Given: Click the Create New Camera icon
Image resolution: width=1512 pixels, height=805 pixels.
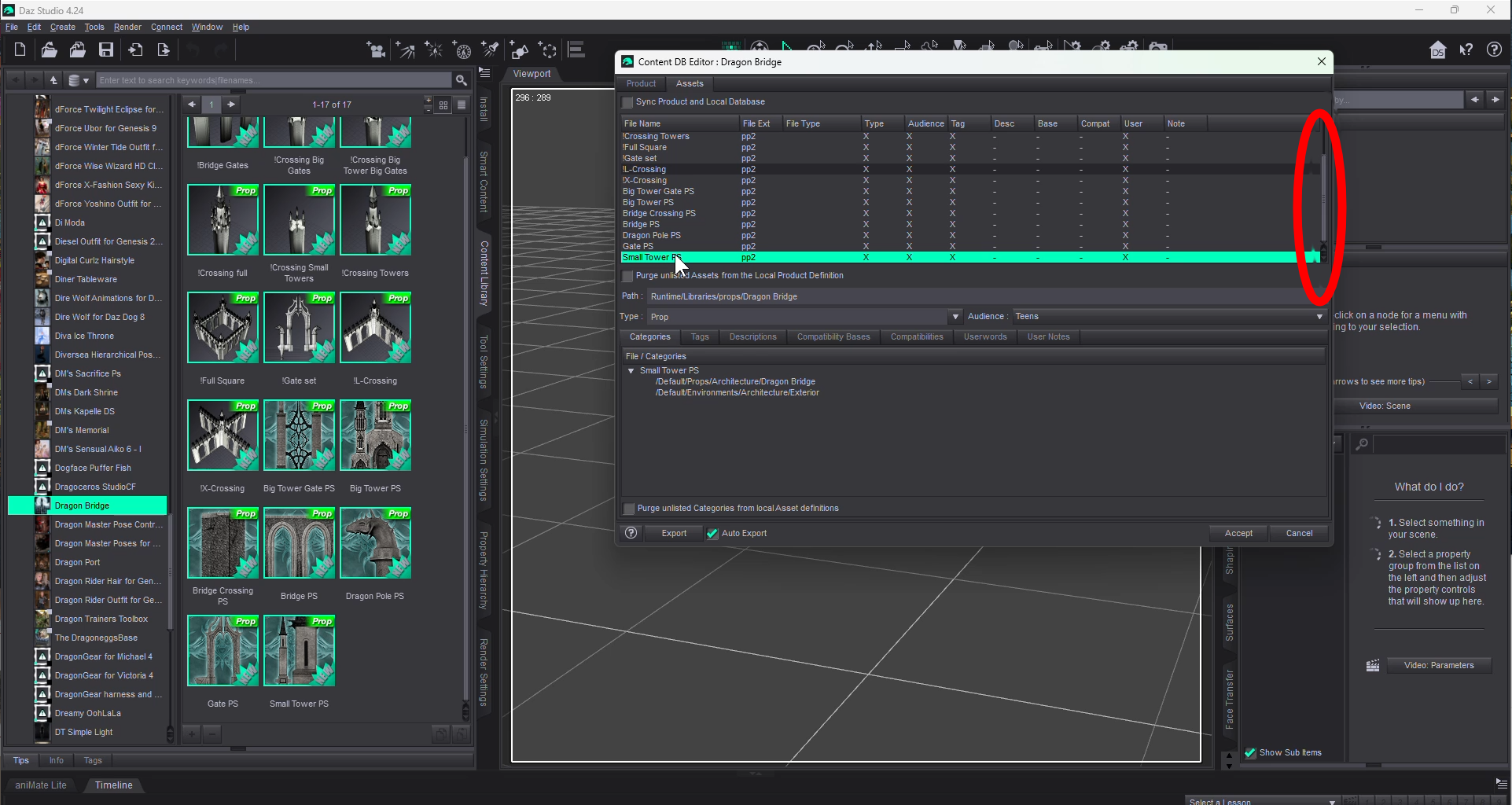Looking at the screenshot, I should pos(377,51).
